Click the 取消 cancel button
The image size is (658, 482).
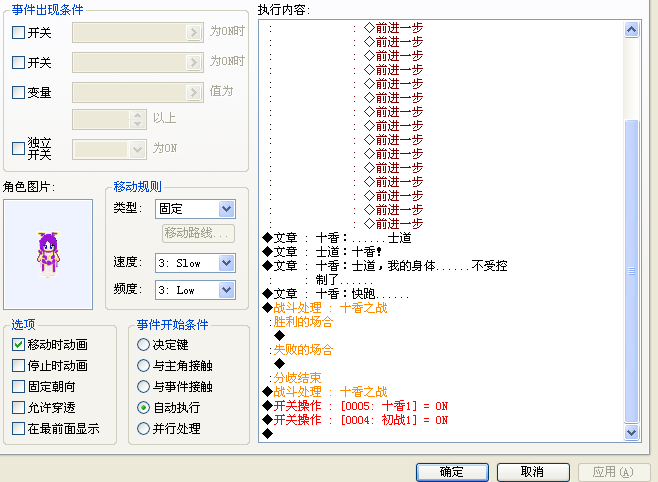[x=533, y=472]
